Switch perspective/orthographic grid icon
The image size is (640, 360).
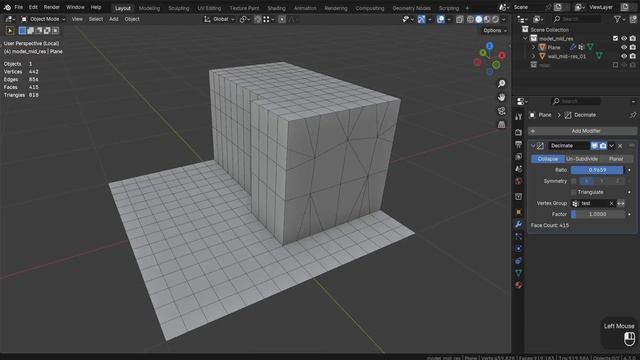[501, 124]
